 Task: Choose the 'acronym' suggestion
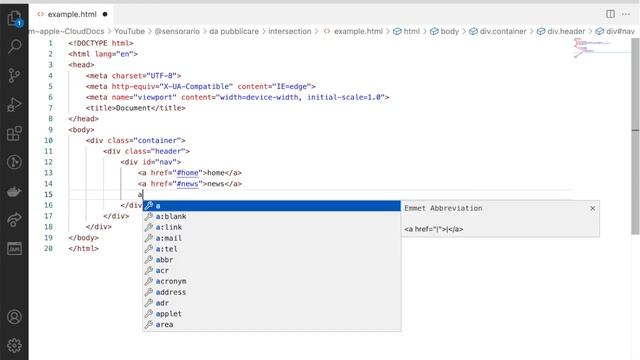pos(272,281)
